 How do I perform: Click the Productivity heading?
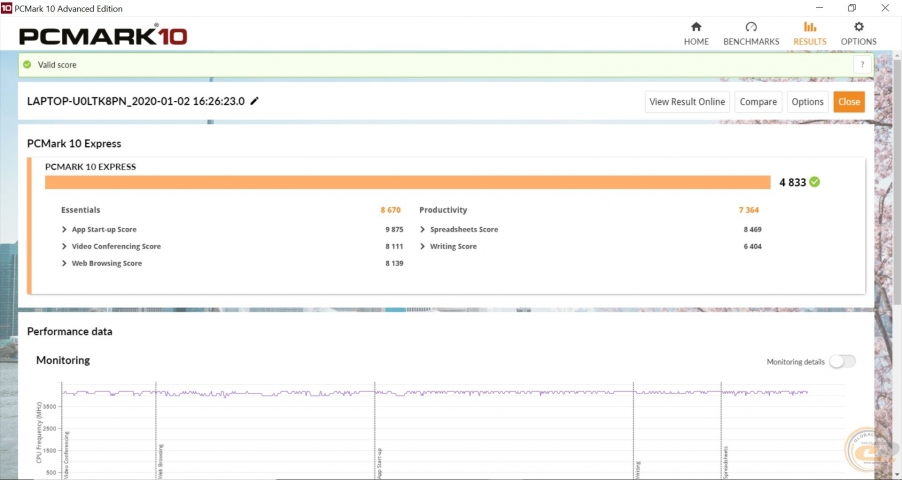[x=443, y=210]
